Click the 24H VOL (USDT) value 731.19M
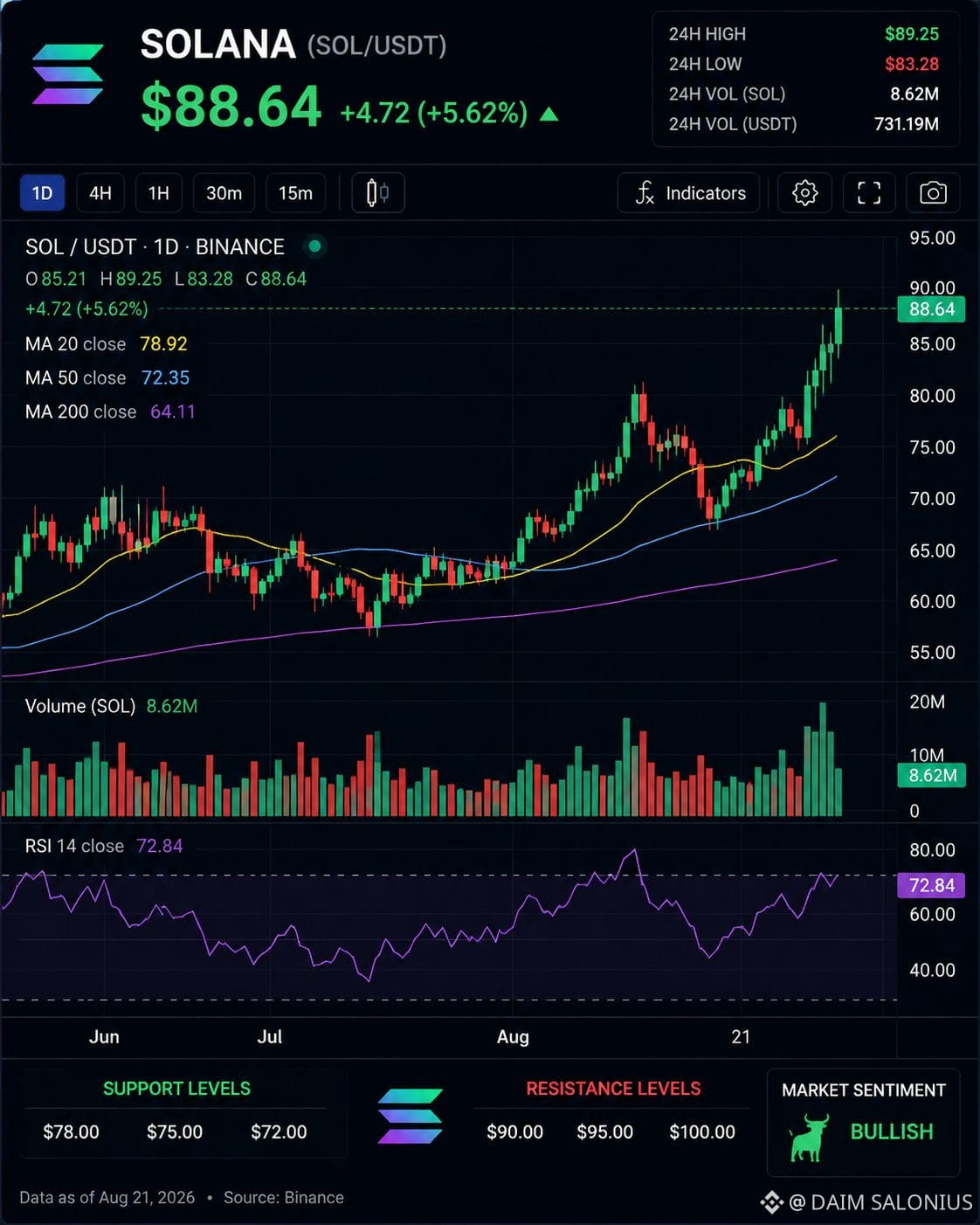This screenshot has width=980, height=1225. pyautogui.click(x=907, y=124)
